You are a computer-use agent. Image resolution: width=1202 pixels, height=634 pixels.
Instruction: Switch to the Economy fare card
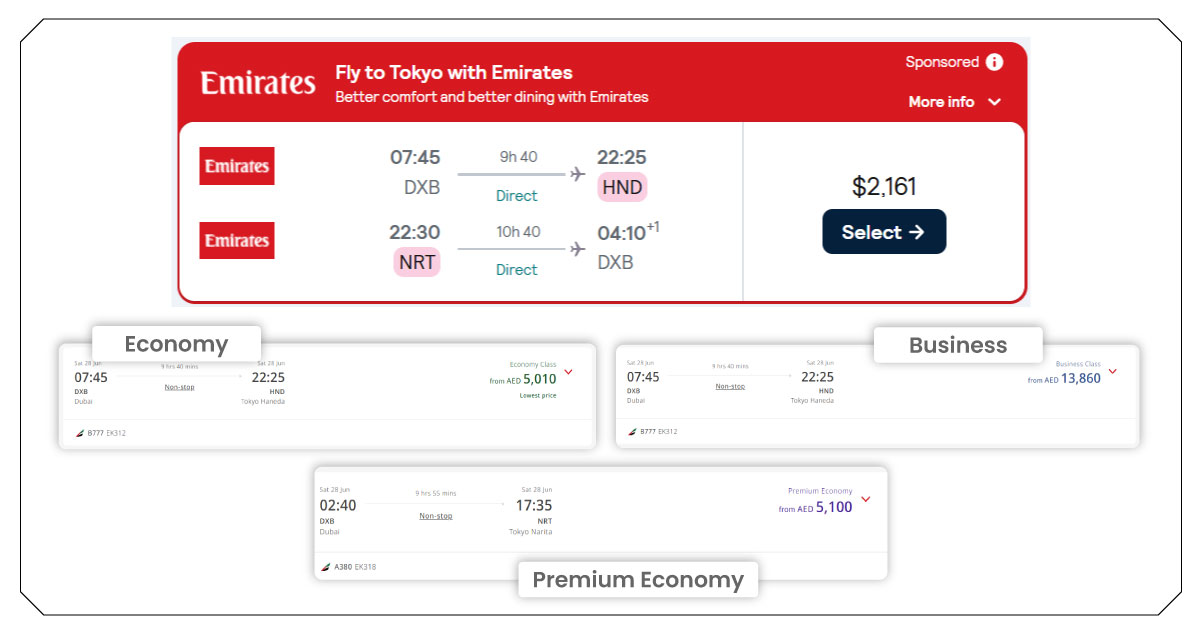pyautogui.click(x=176, y=343)
